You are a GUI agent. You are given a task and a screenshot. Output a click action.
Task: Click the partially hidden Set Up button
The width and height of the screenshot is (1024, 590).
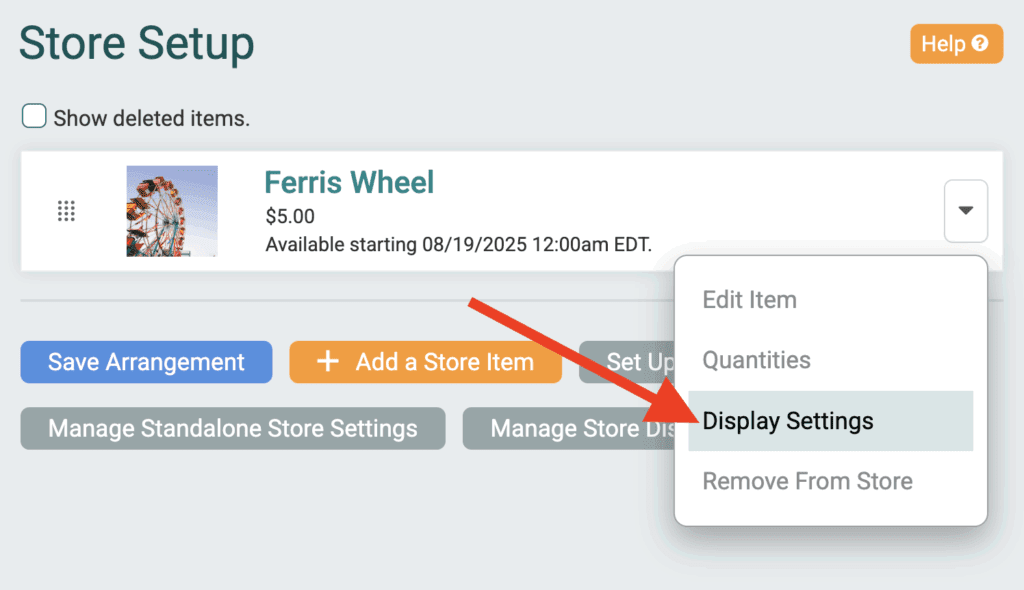click(627, 362)
